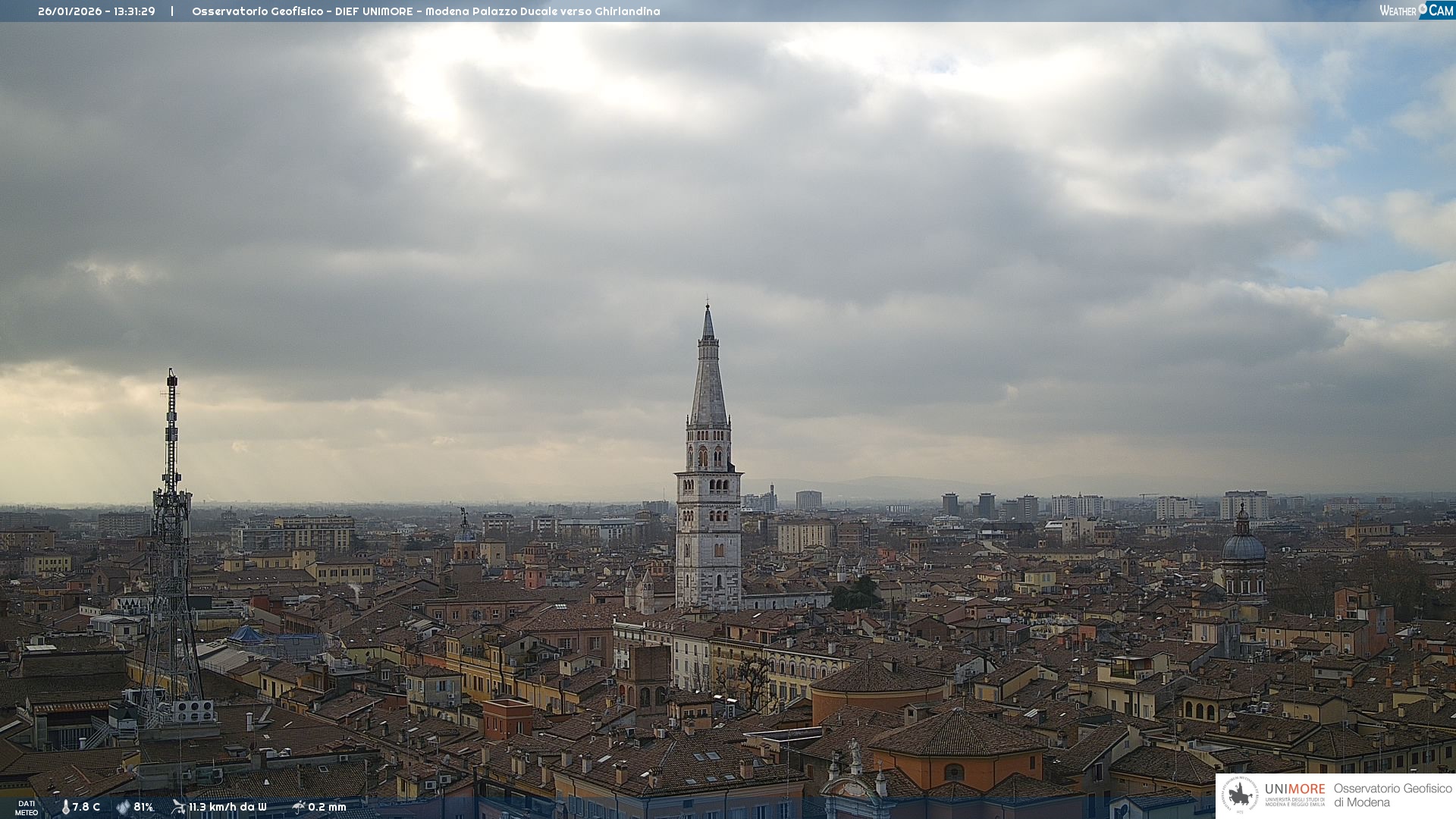Select the 7.8 C temperature reading
This screenshot has height=819, width=1456.
[x=86, y=807]
